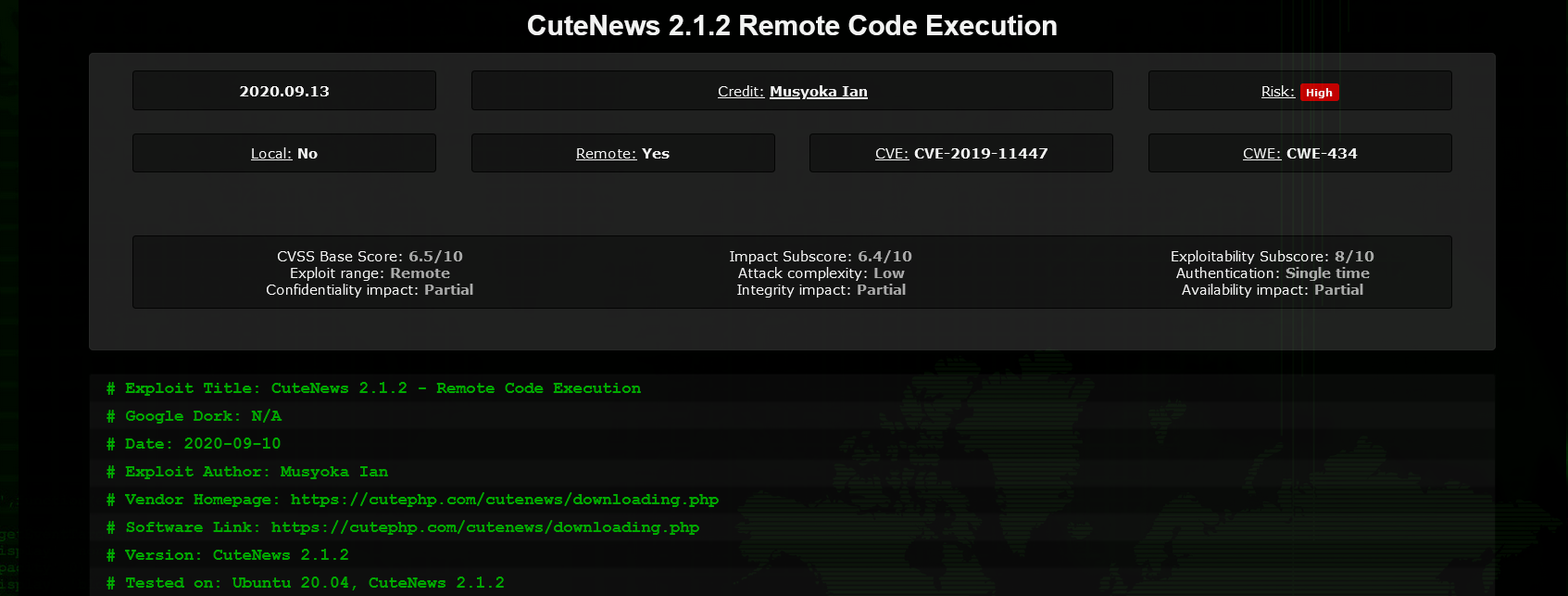This screenshot has width=1568, height=596.
Task: Click the 2020.09.13 date box
Action: tap(284, 91)
